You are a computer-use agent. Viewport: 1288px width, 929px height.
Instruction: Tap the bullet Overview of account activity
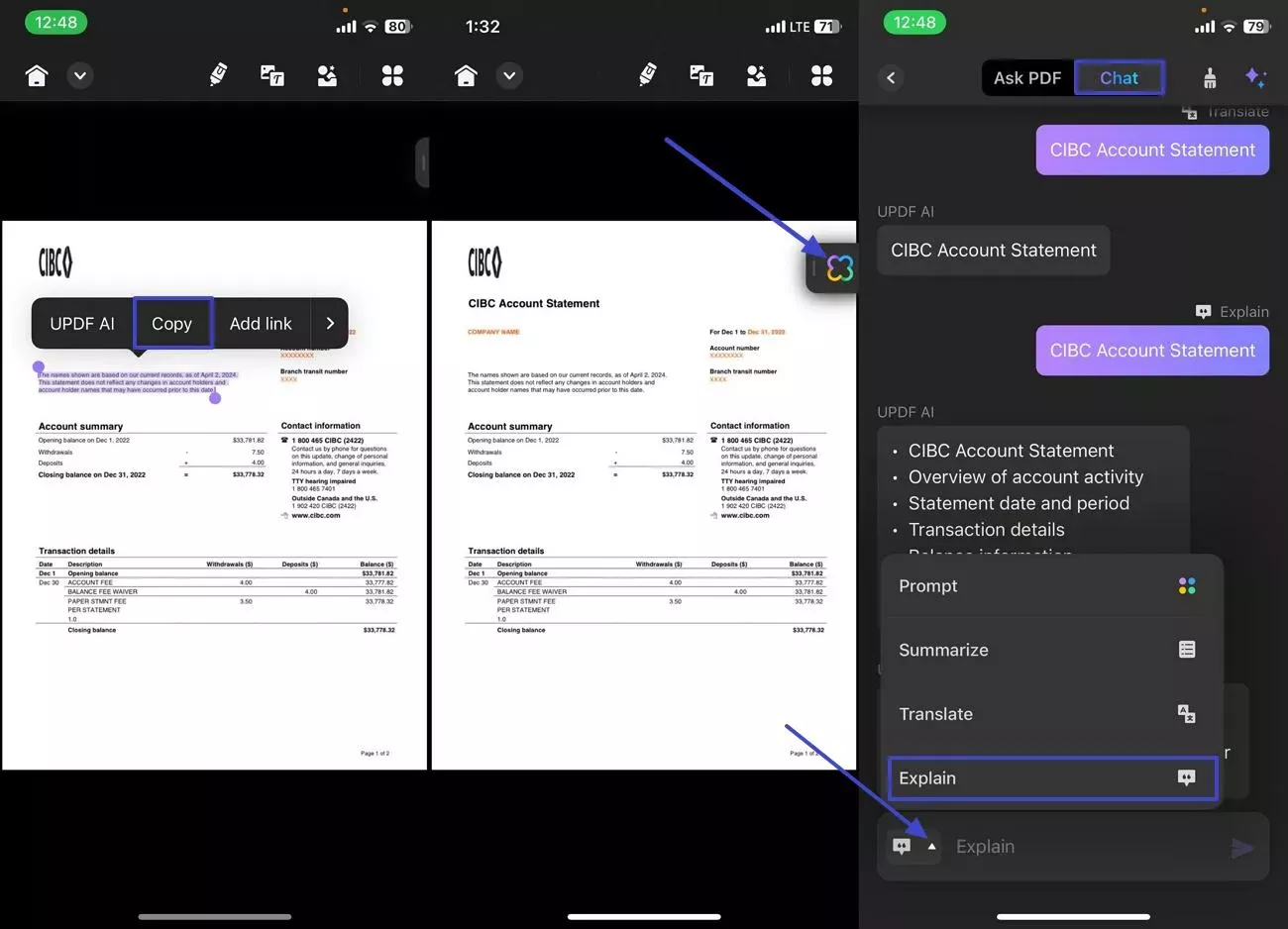[1025, 477]
